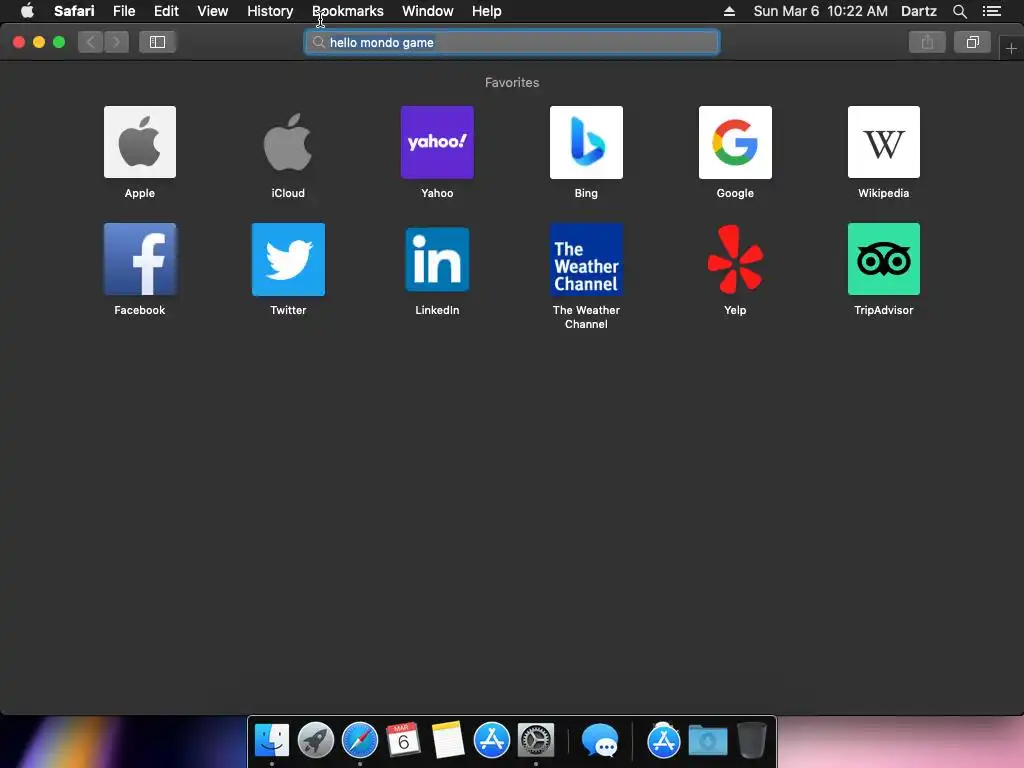
Task: Open the Wikipedia favorite
Action: point(884,142)
